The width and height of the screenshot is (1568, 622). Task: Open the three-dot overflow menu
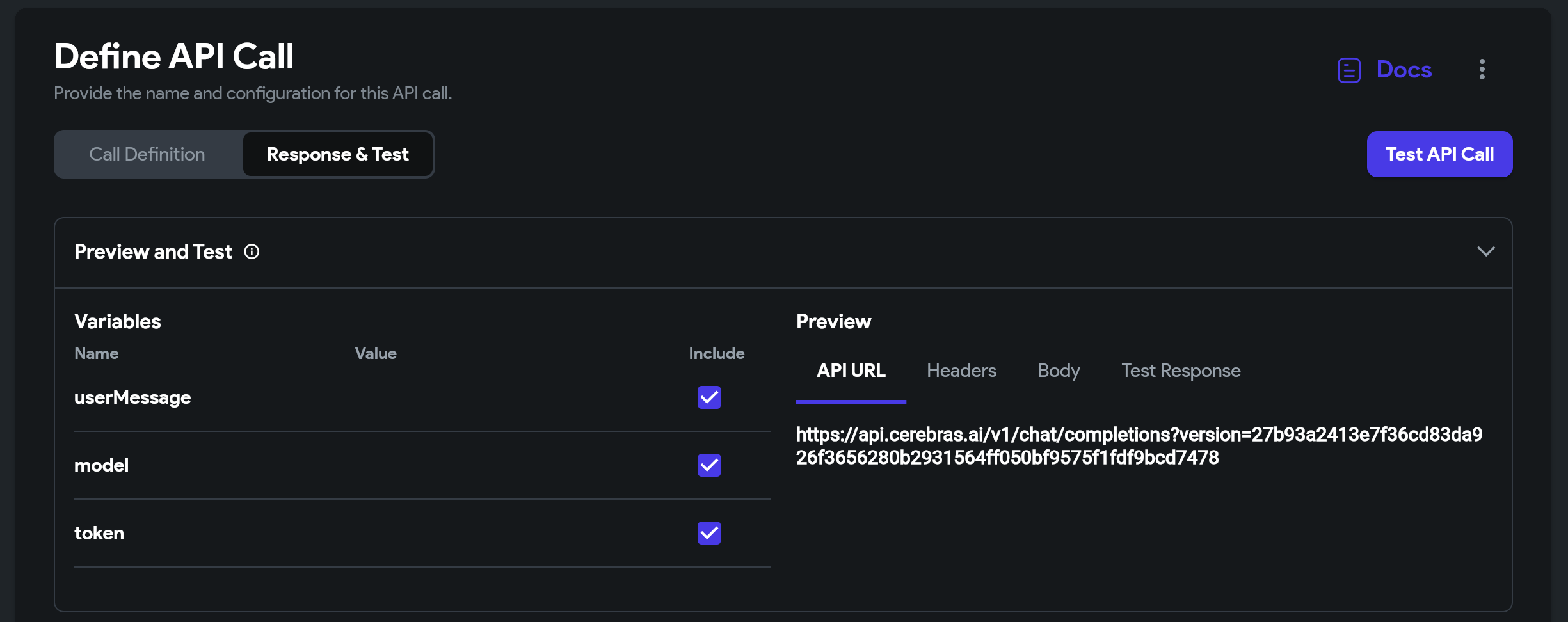click(x=1483, y=69)
